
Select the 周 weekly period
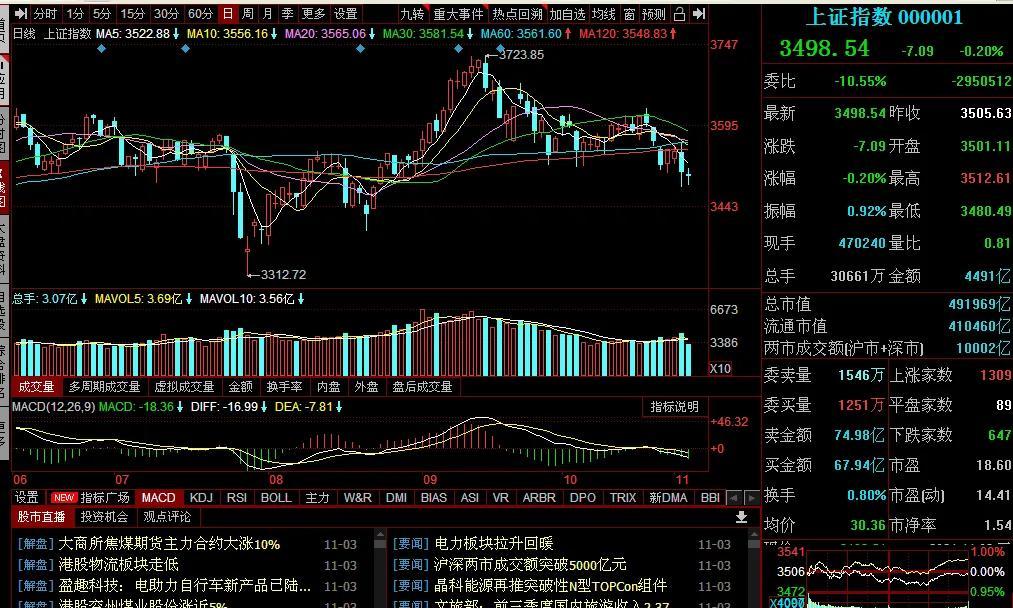coord(247,14)
